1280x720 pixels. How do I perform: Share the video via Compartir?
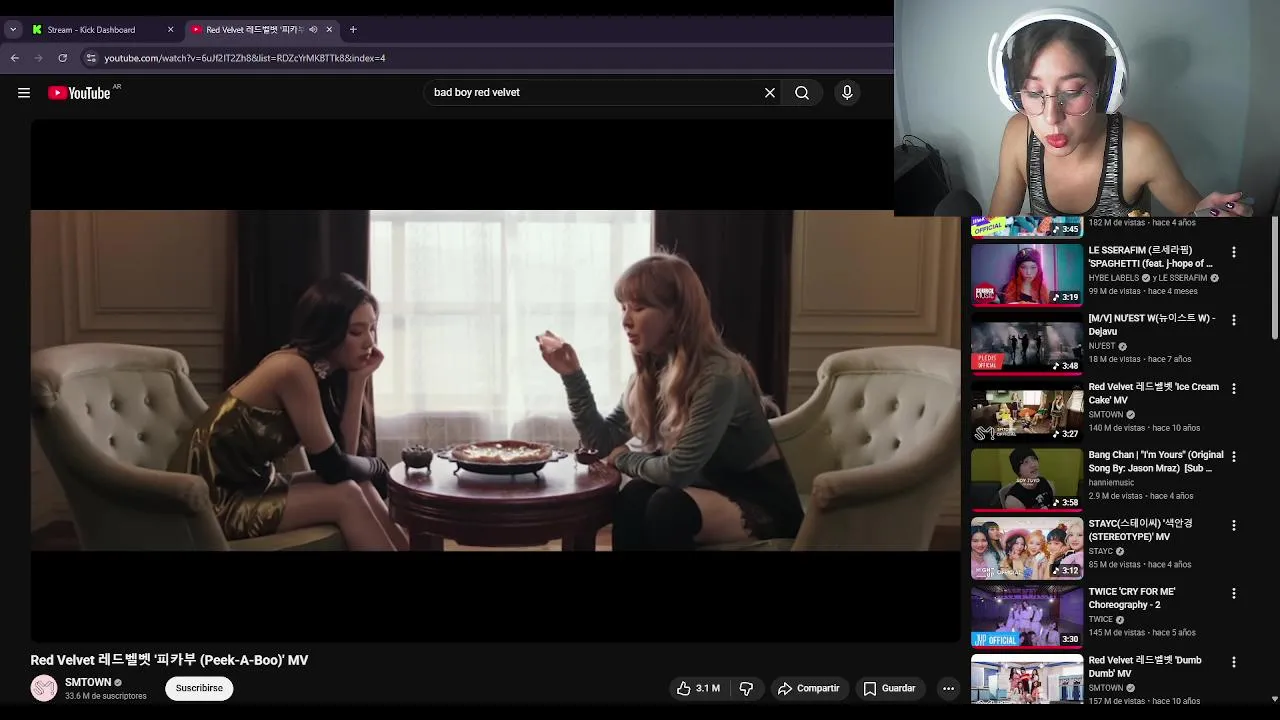tap(808, 688)
